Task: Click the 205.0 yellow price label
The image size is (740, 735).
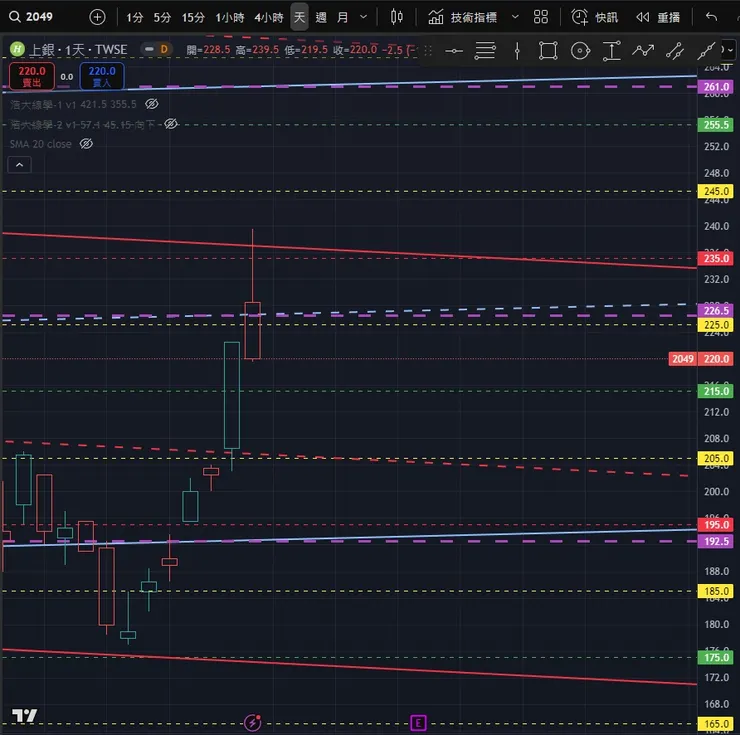Action: tap(715, 458)
